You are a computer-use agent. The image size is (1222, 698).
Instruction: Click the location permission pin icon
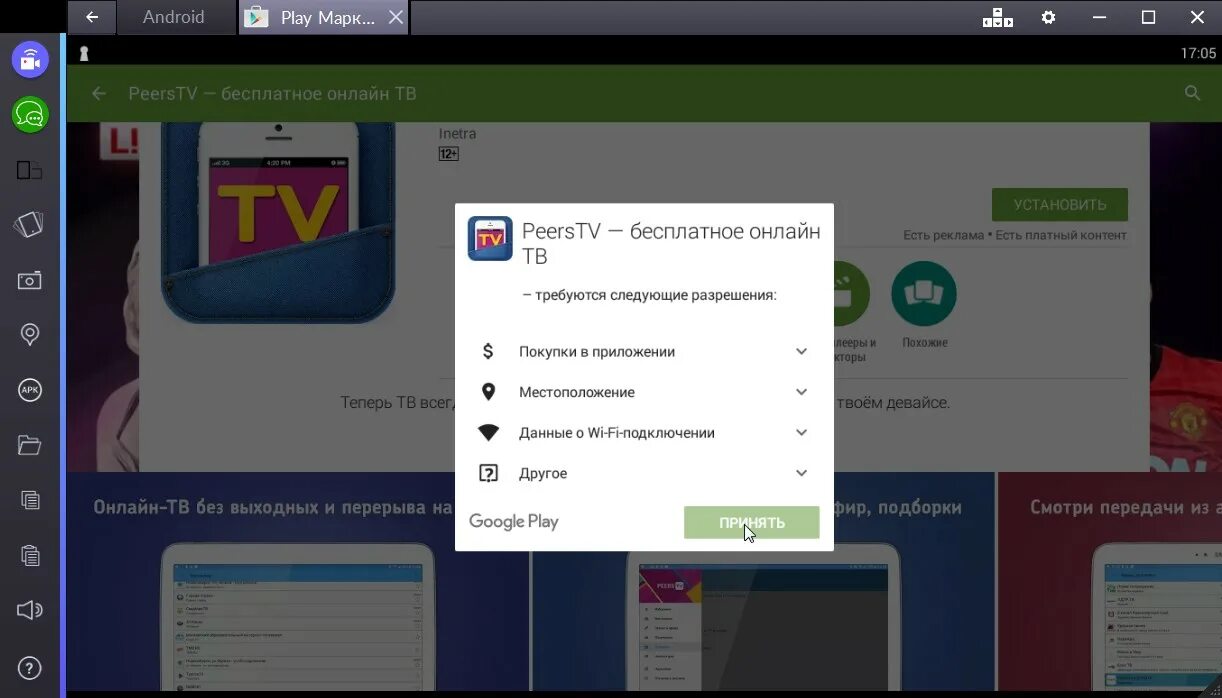click(488, 392)
